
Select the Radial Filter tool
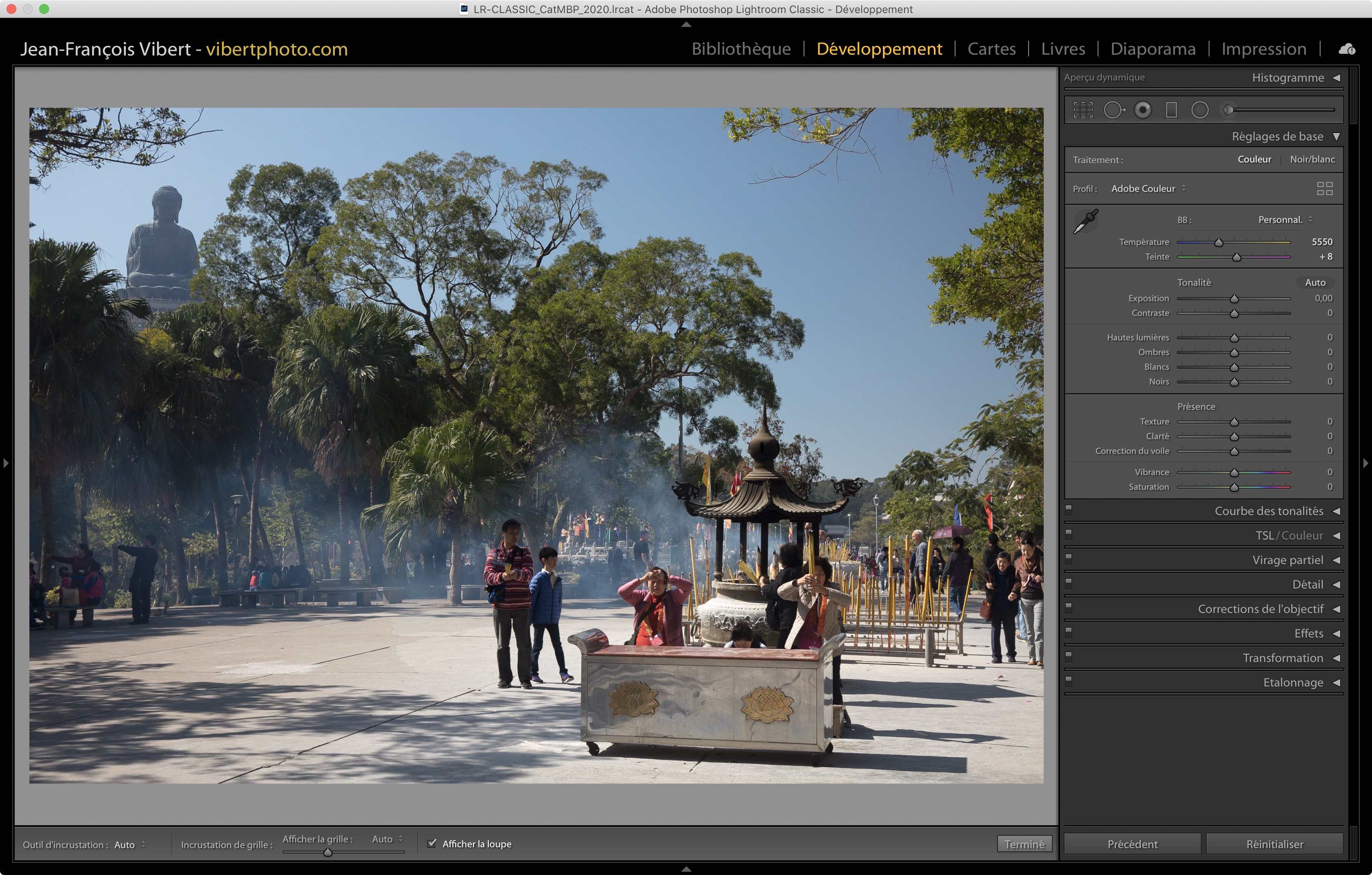tap(1199, 110)
